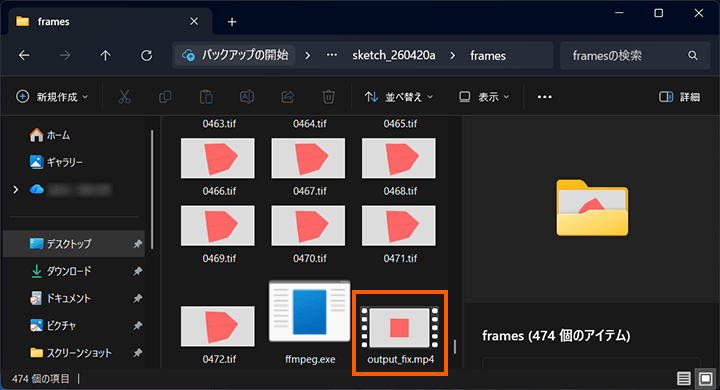
Task: Go up one folder level
Action: click(x=105, y=56)
